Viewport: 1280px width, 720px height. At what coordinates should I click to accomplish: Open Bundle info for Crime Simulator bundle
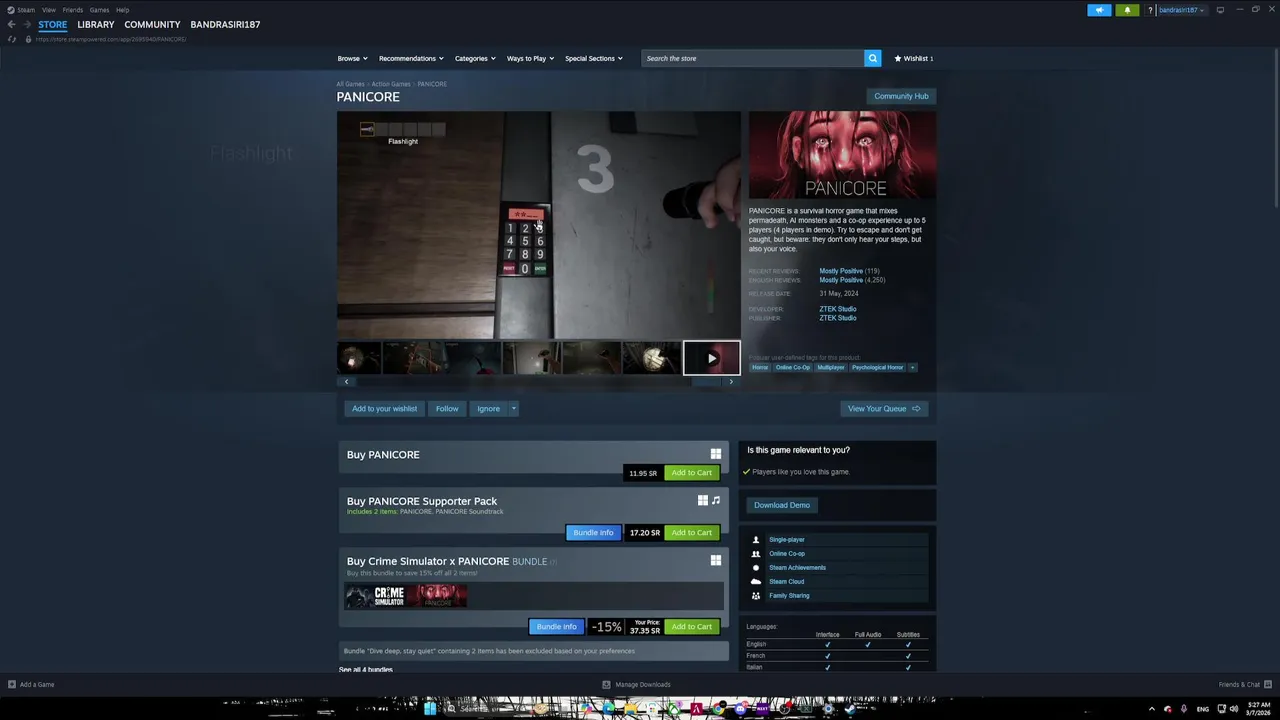pos(556,627)
